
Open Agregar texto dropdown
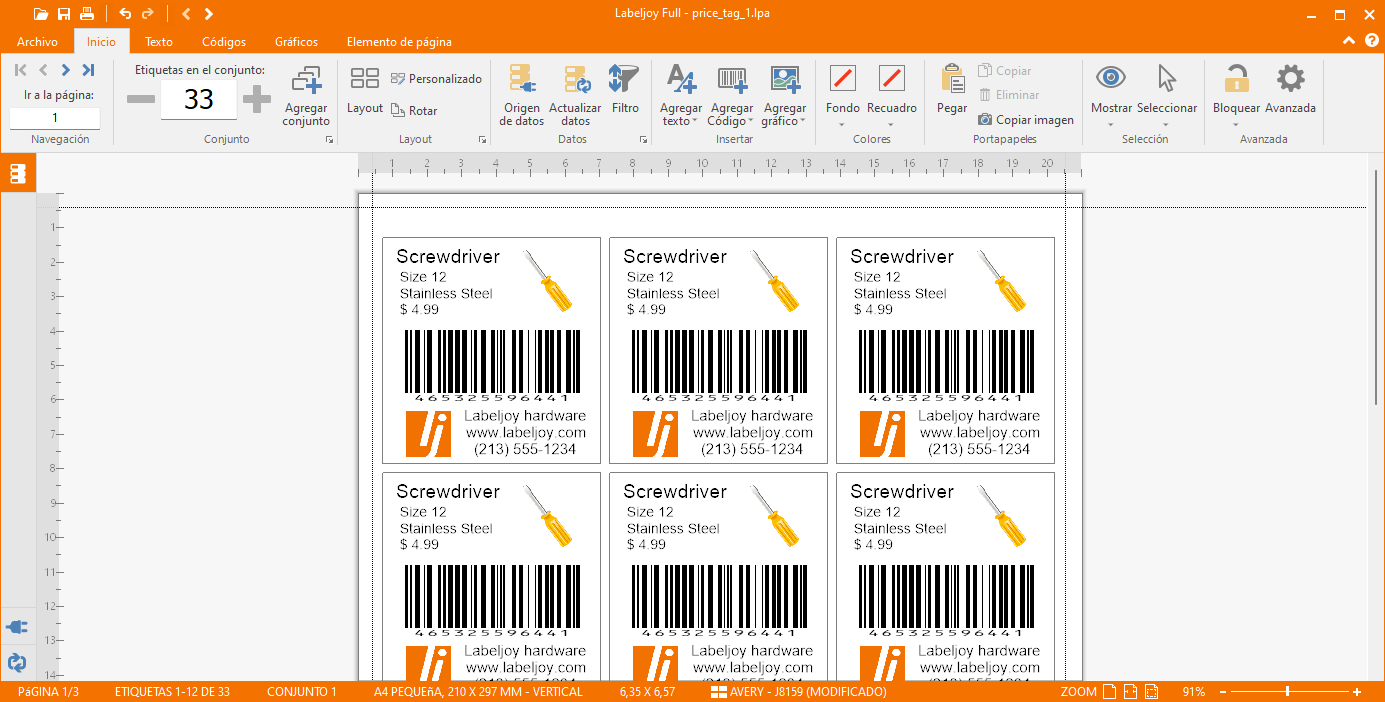pos(681,96)
